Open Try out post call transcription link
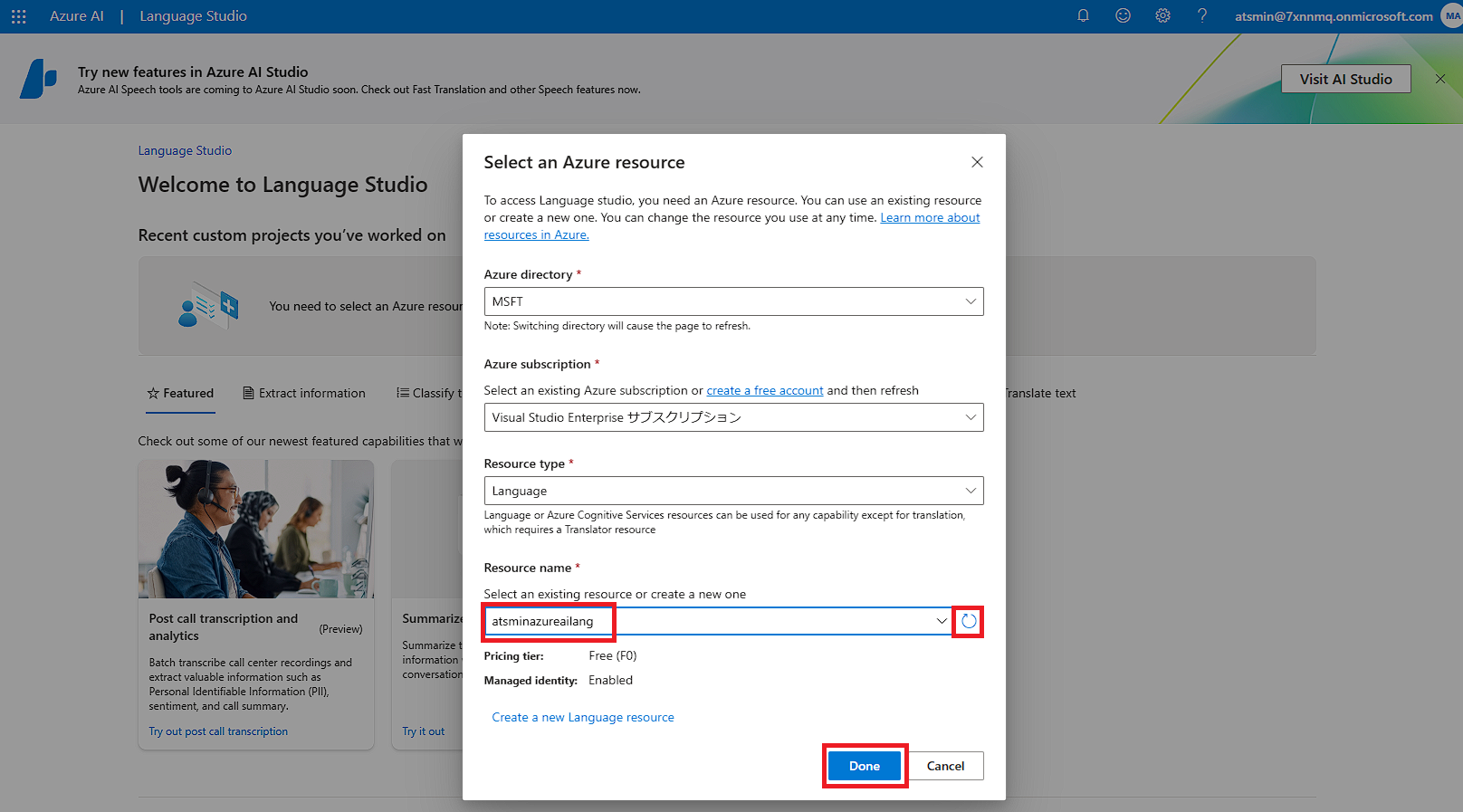1463x812 pixels. coord(218,731)
